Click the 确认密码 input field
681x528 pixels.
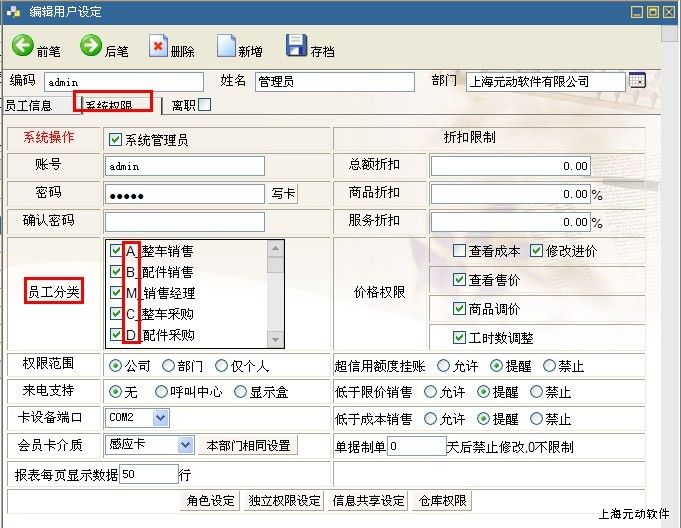(184, 221)
